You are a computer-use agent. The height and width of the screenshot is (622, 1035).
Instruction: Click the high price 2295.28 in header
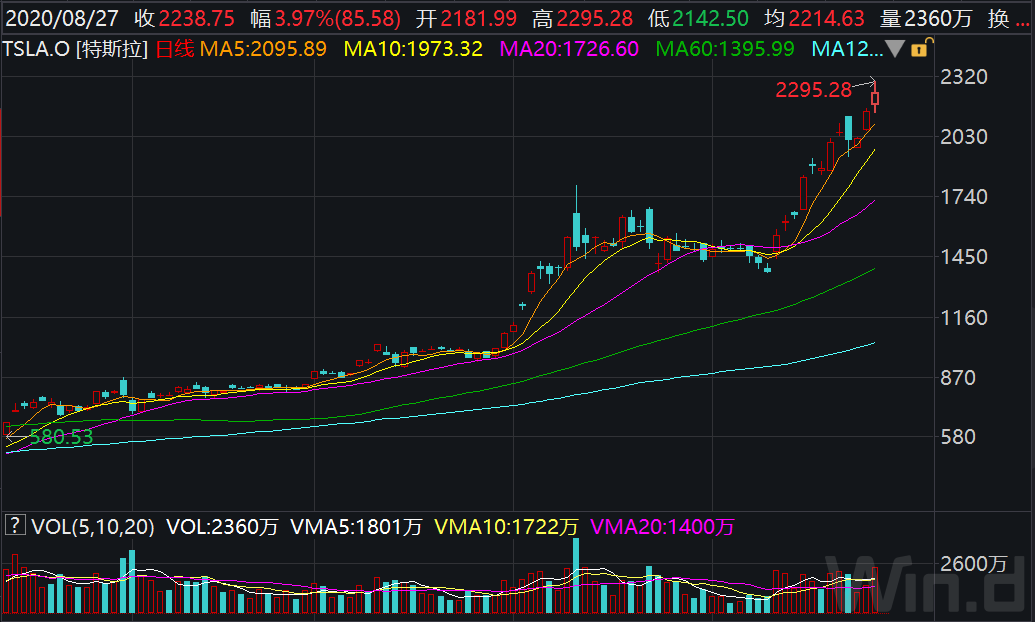[595, 18]
